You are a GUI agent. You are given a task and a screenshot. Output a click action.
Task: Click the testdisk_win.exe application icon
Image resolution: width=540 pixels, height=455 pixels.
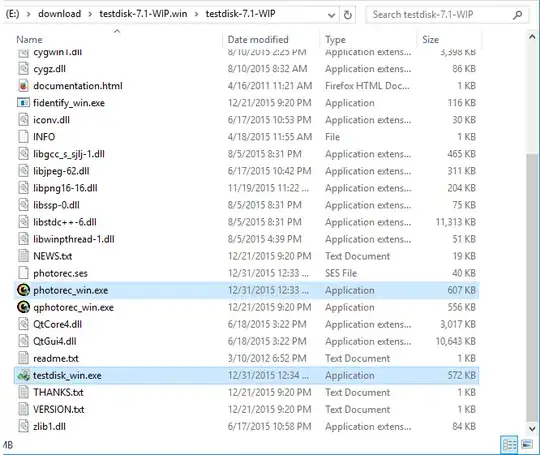23,375
